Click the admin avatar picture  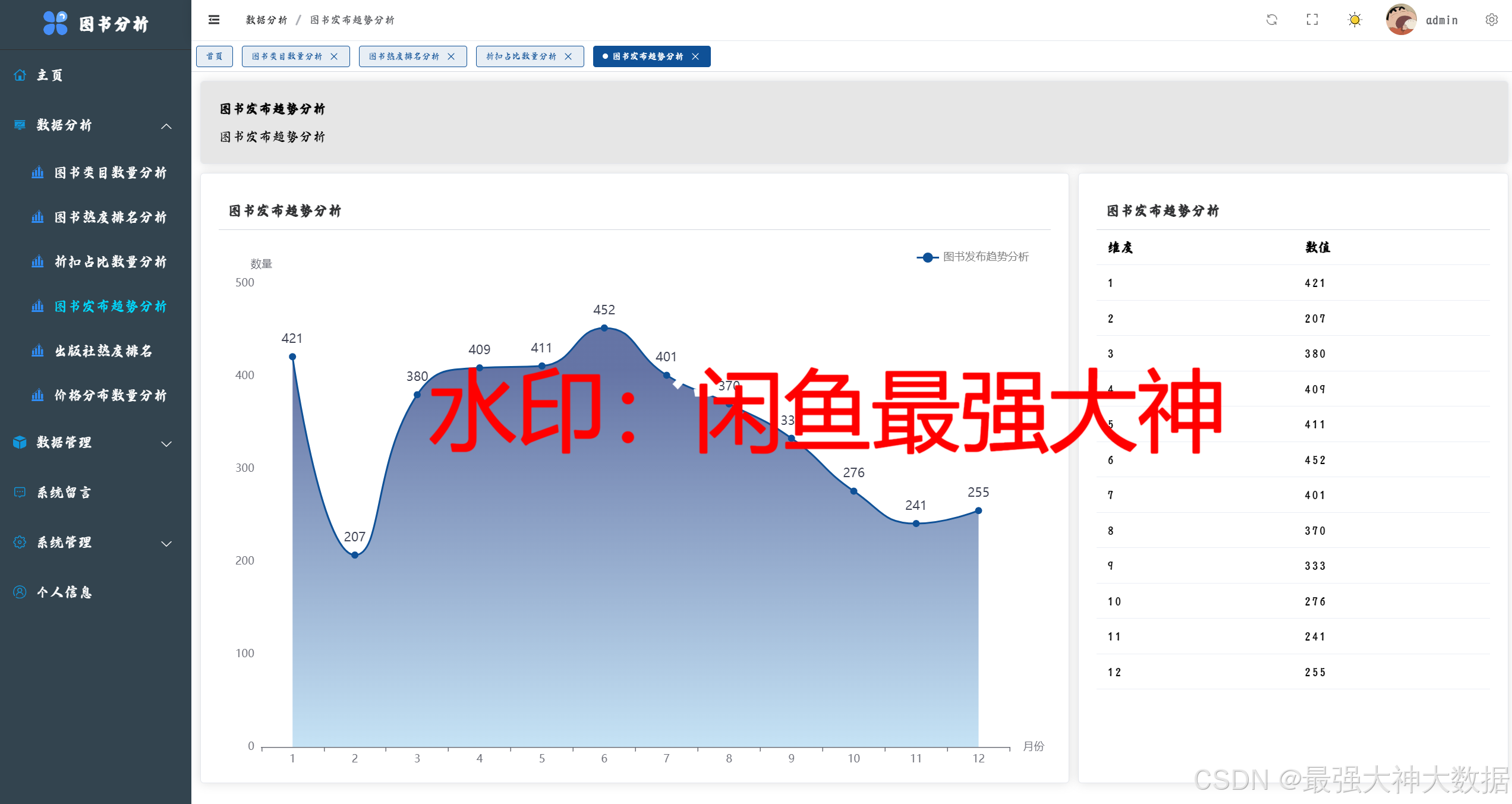click(x=1401, y=20)
